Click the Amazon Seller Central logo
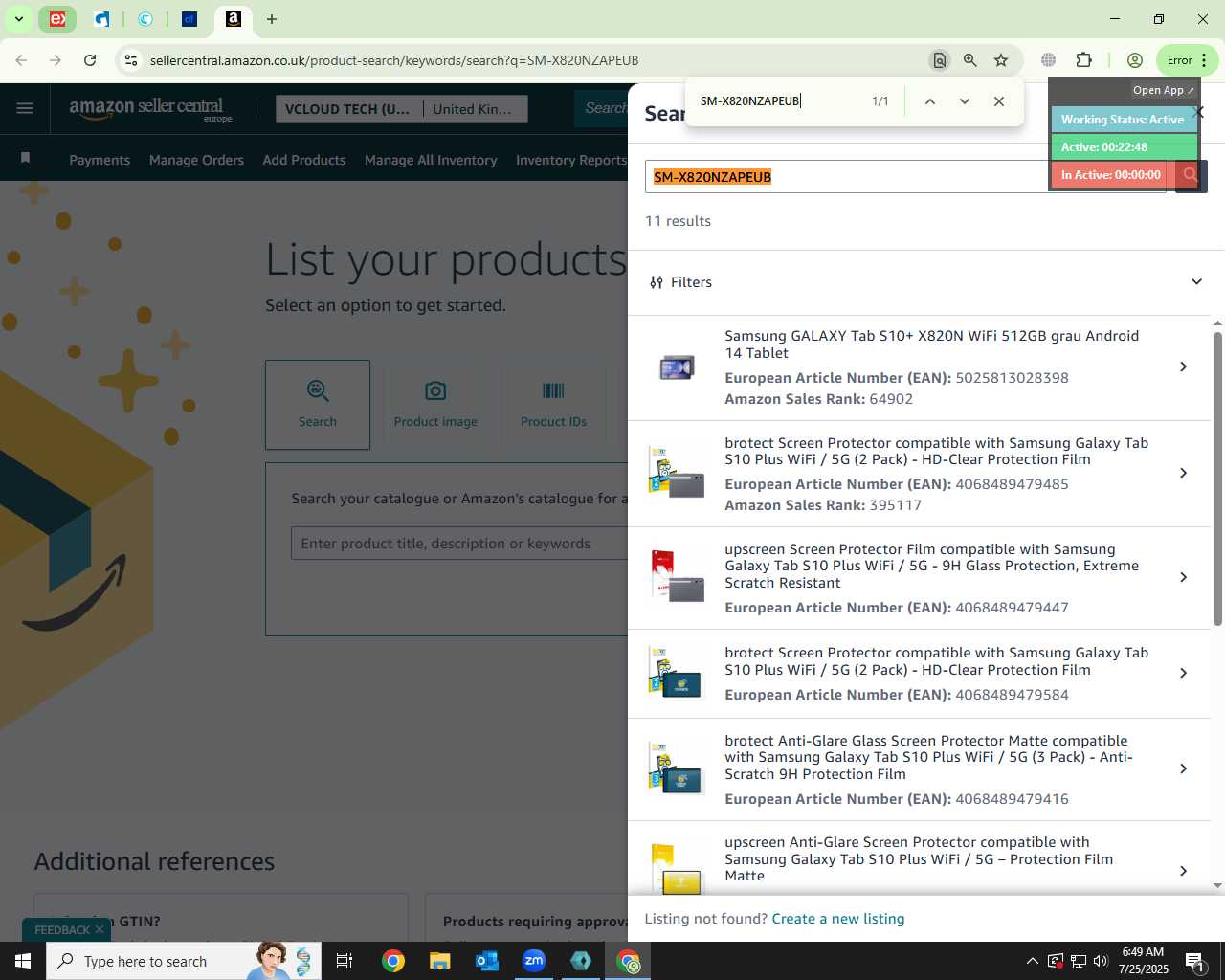Image resolution: width=1225 pixels, height=980 pixels. pyautogui.click(x=150, y=109)
